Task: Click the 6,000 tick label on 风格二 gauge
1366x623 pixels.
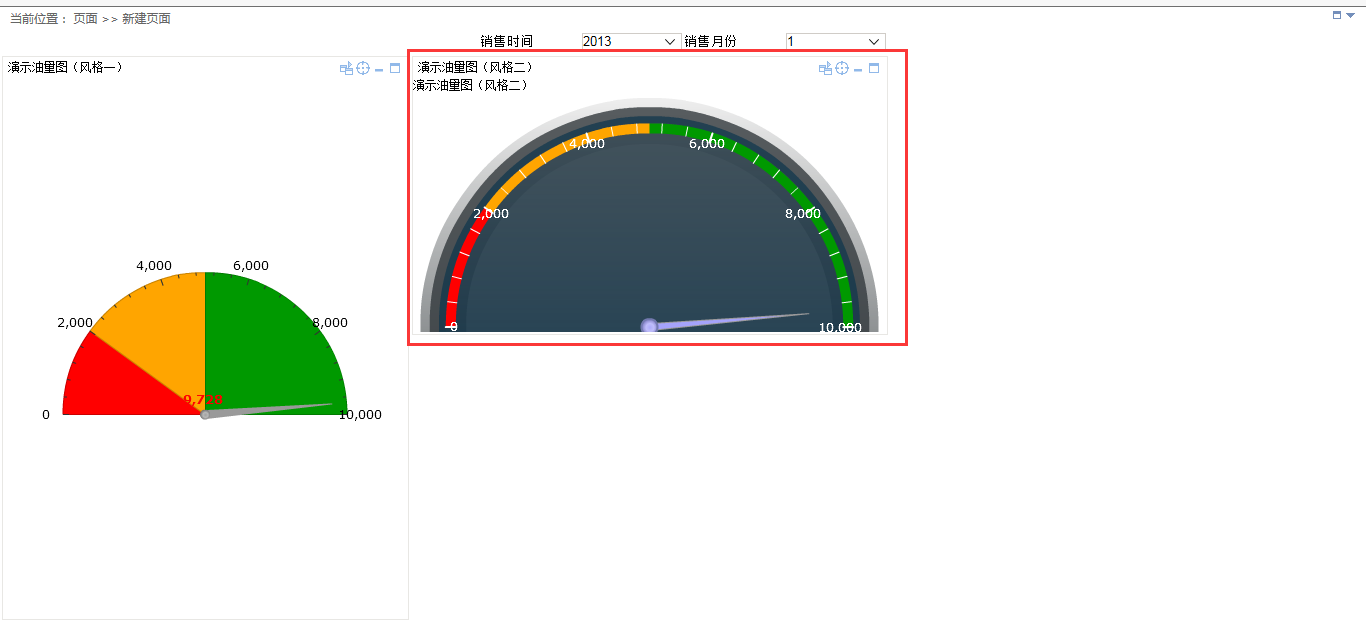Action: [x=707, y=144]
